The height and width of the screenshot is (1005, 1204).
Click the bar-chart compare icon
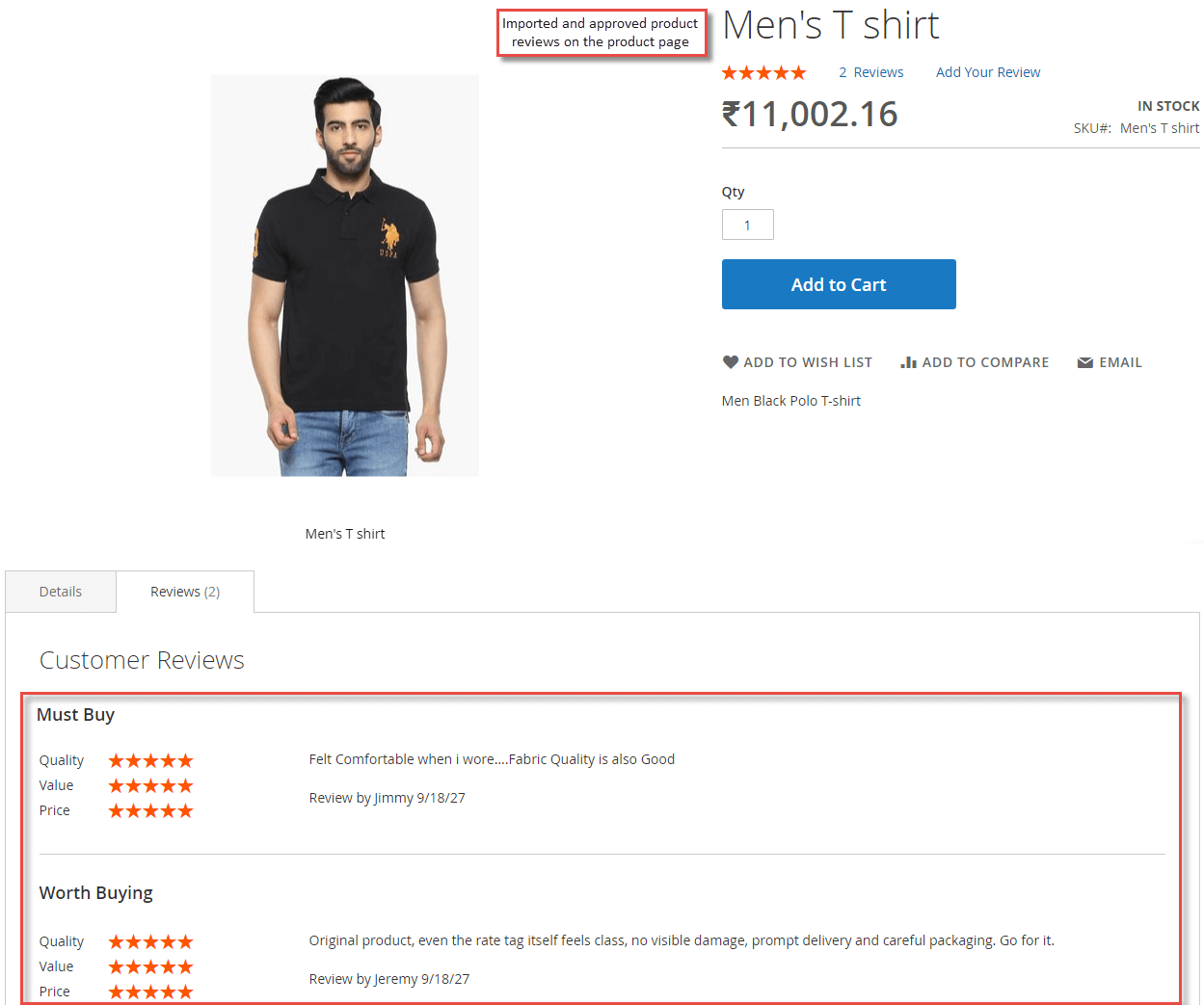point(908,362)
